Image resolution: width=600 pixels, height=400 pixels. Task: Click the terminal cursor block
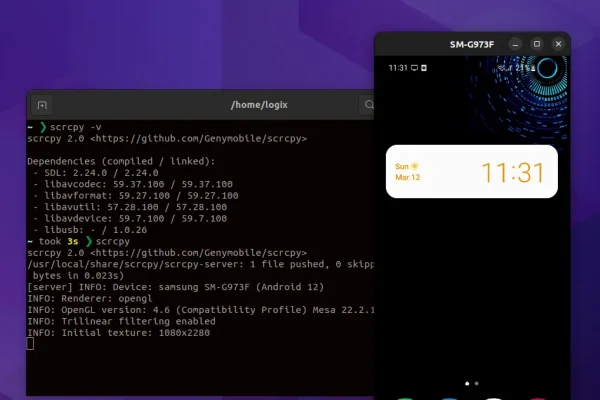coord(30,344)
